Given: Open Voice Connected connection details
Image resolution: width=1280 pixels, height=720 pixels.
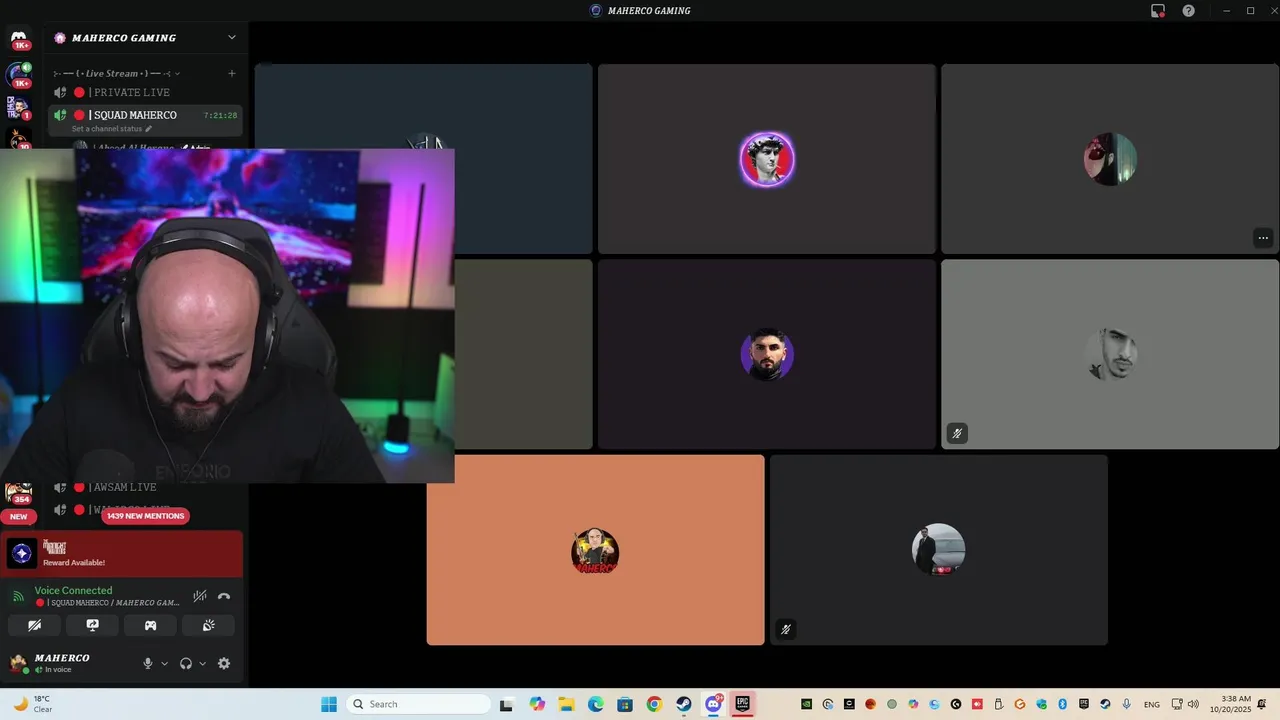Looking at the screenshot, I should tap(73, 591).
